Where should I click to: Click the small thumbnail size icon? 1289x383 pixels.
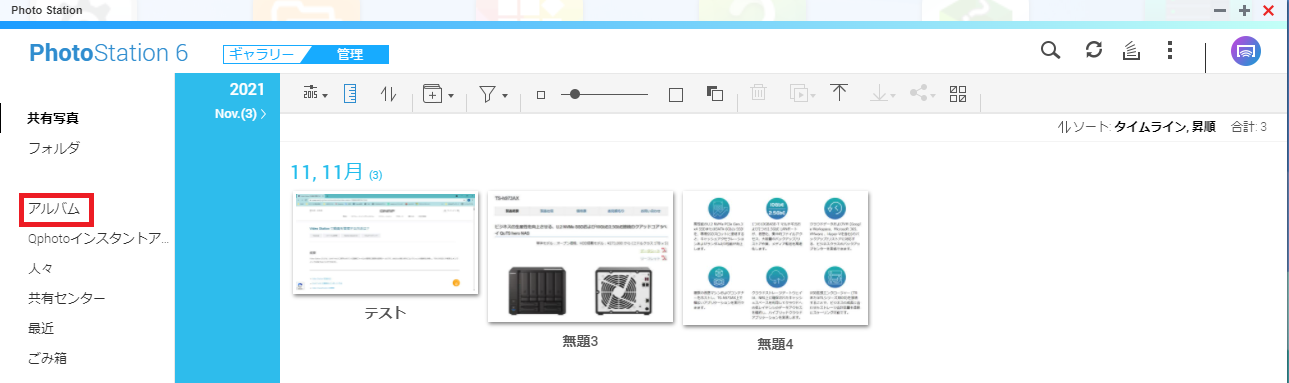click(541, 95)
